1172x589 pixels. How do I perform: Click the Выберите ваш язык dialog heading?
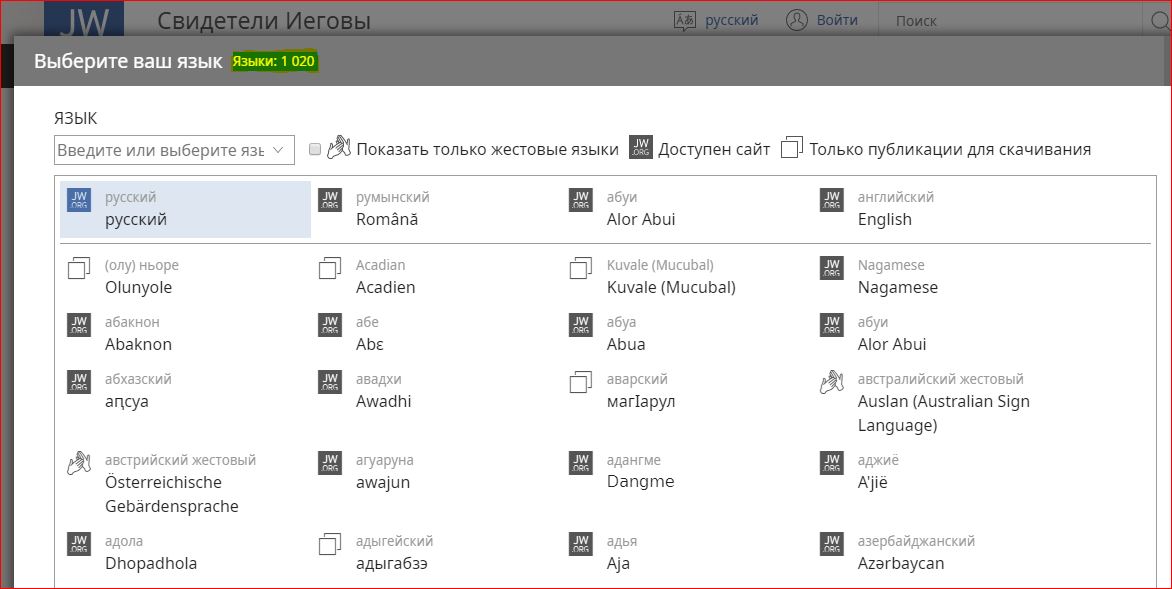tap(129, 61)
